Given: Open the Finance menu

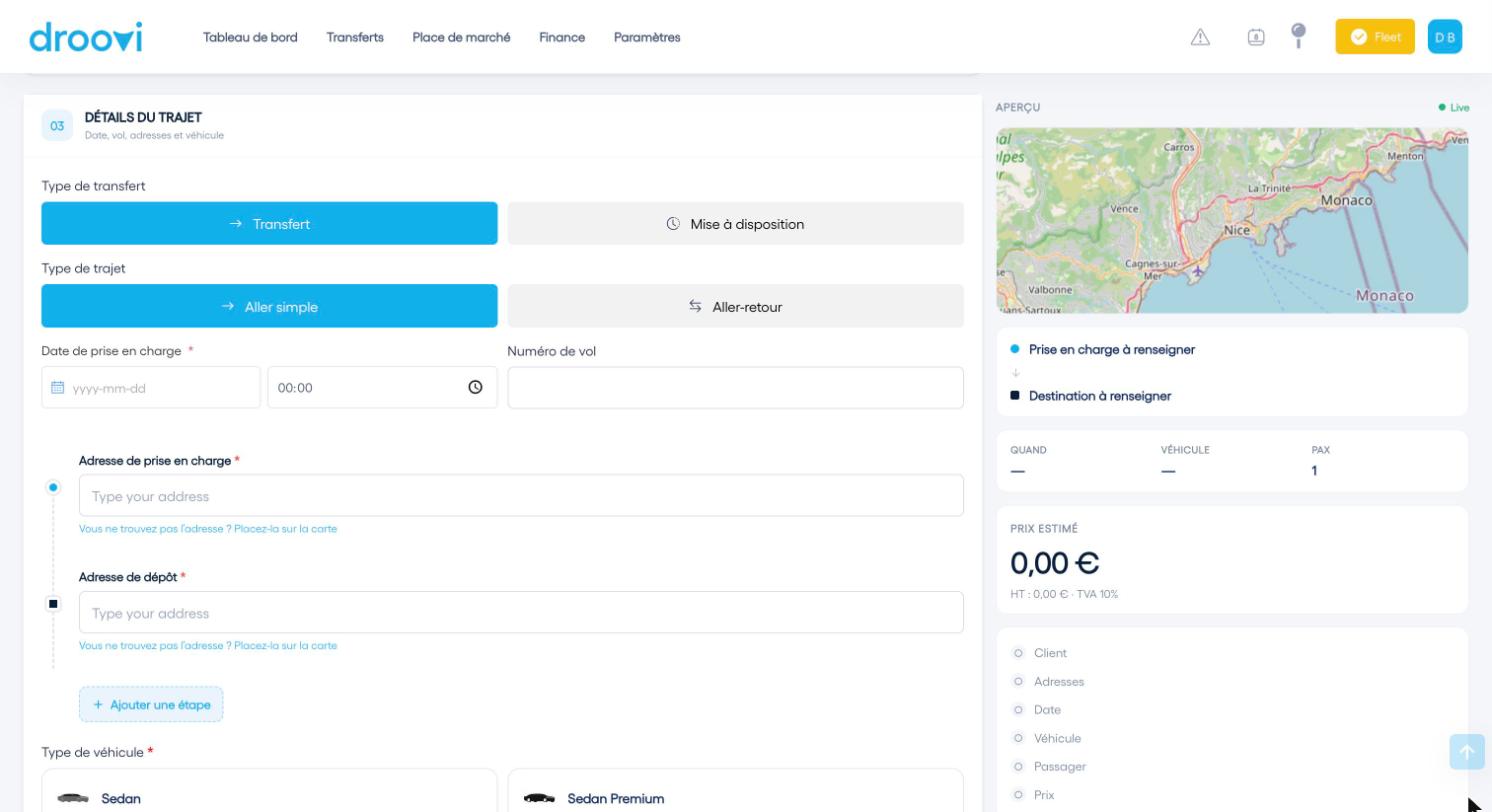Looking at the screenshot, I should (x=562, y=37).
